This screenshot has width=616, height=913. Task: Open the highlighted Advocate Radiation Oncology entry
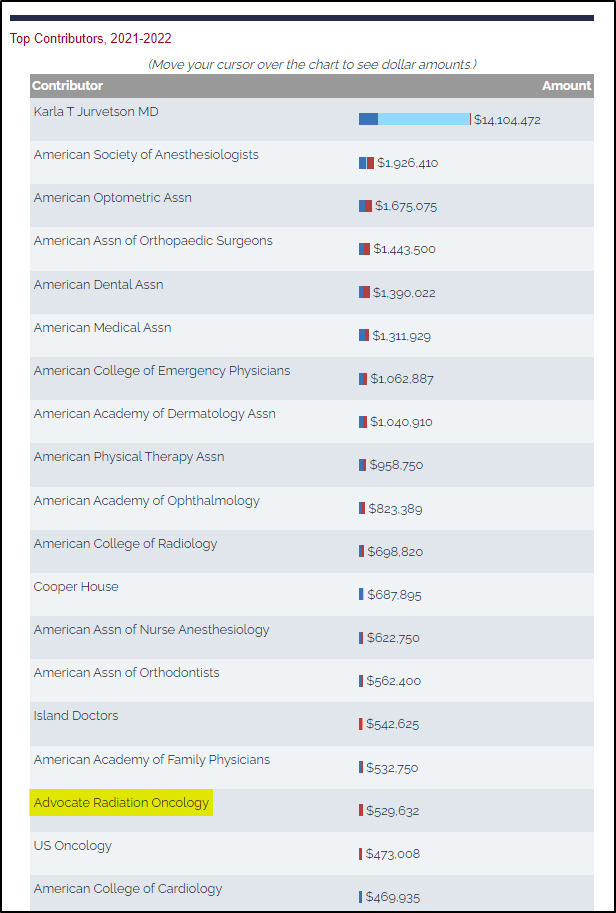tap(121, 803)
